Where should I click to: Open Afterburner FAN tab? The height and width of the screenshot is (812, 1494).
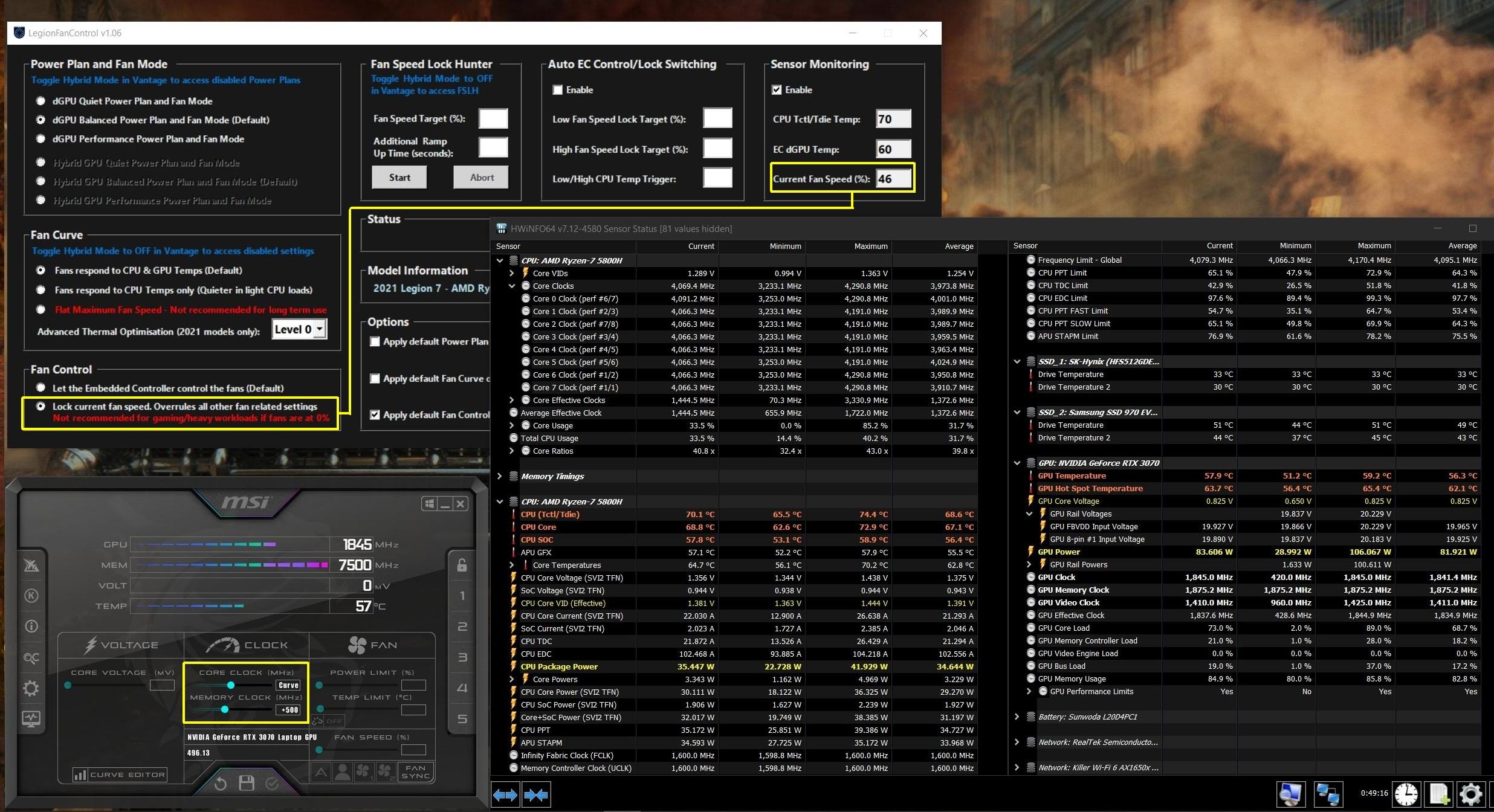pyautogui.click(x=372, y=645)
